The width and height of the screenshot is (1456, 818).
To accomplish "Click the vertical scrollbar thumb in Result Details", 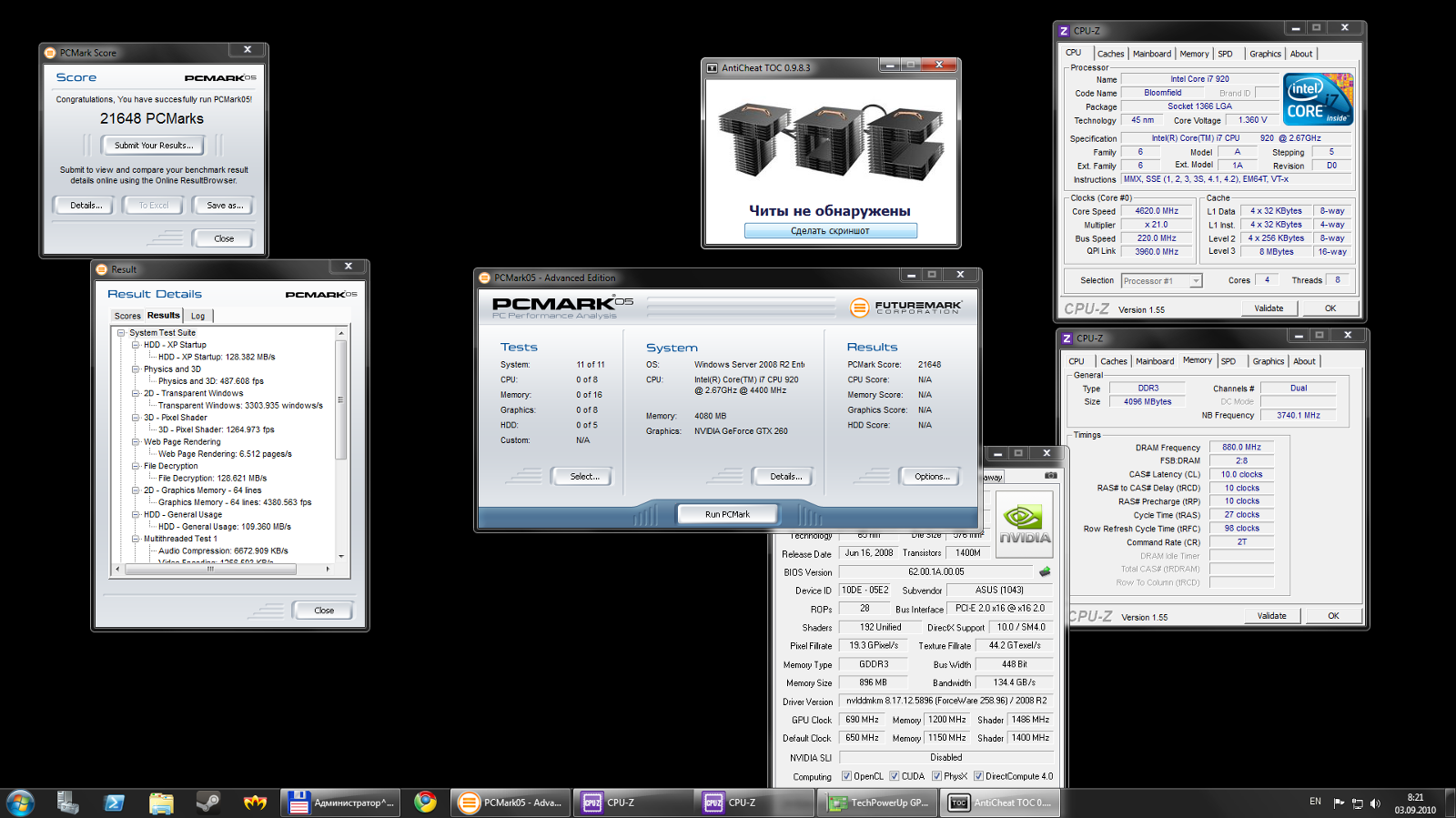I will pyautogui.click(x=341, y=400).
